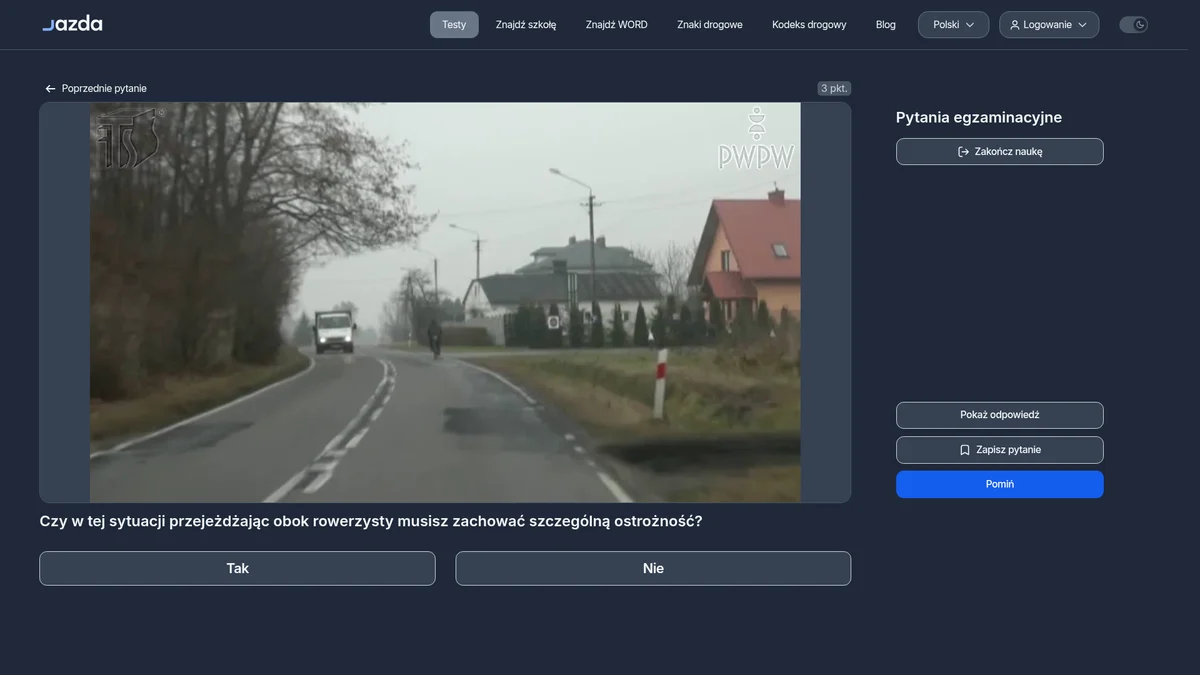Click the question video image

(445, 302)
